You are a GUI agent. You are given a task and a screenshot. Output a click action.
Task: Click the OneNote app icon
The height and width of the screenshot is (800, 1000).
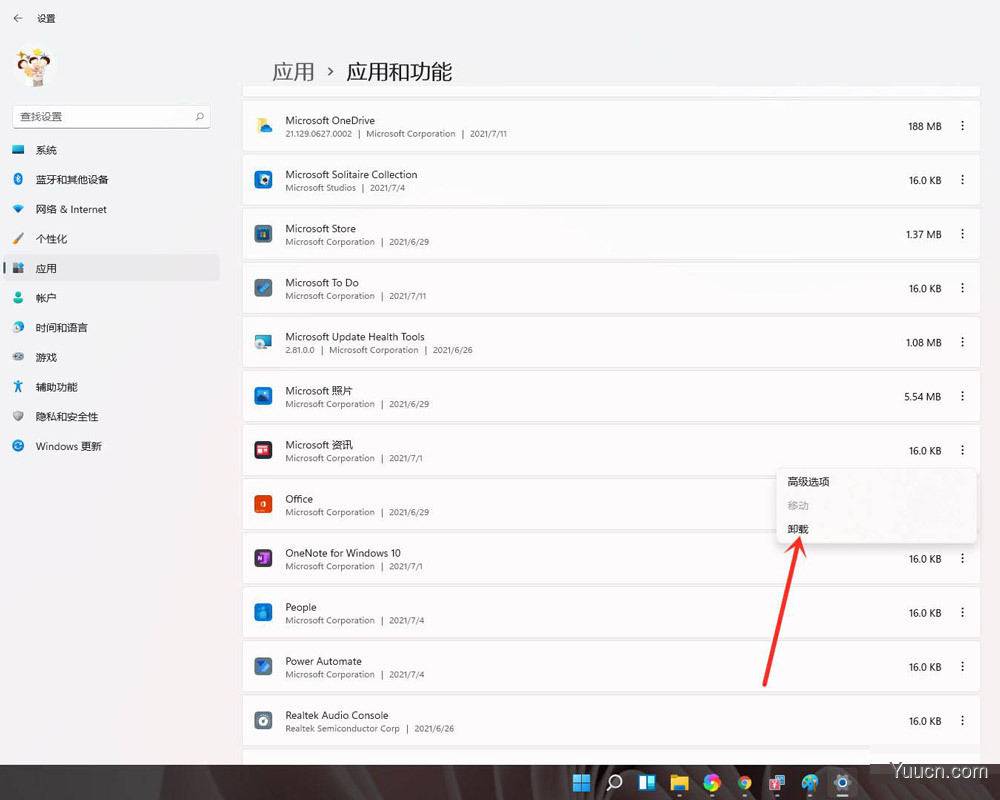[x=263, y=559]
